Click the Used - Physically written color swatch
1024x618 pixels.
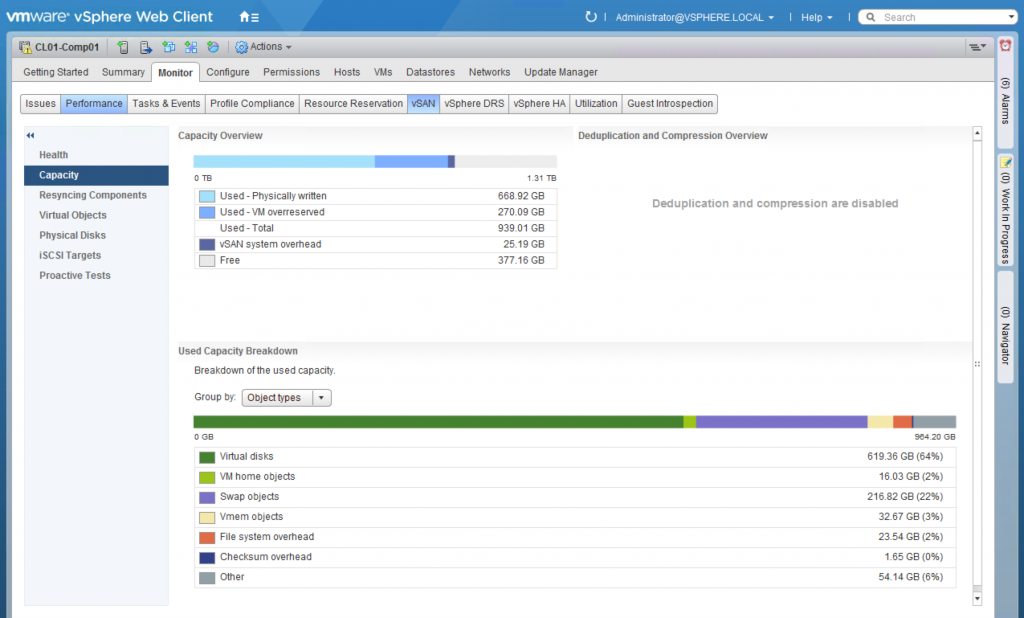[207, 196]
